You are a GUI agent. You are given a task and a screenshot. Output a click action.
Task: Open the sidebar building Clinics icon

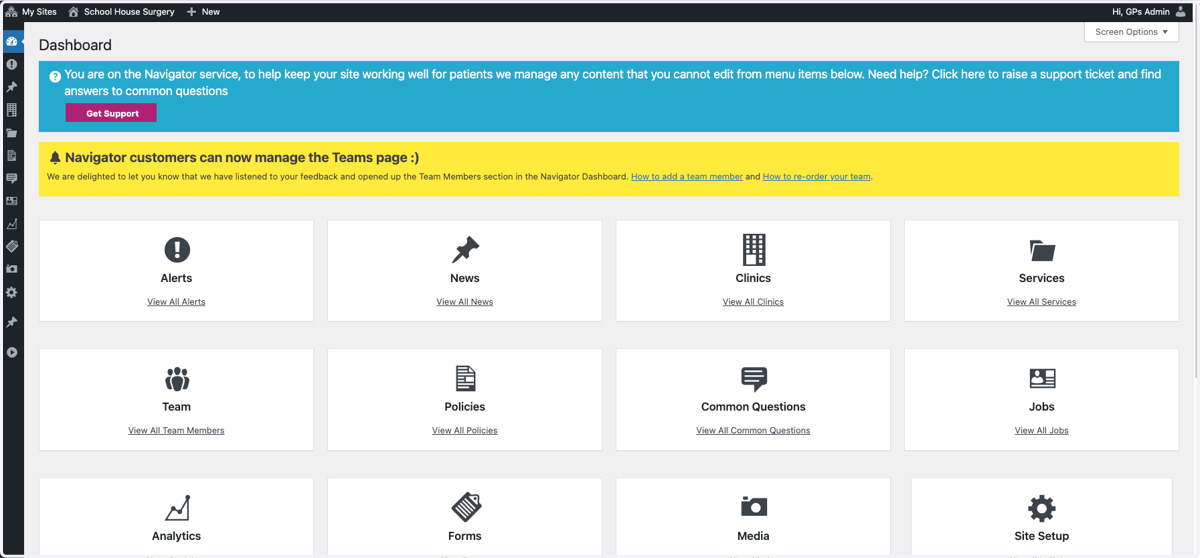(12, 110)
